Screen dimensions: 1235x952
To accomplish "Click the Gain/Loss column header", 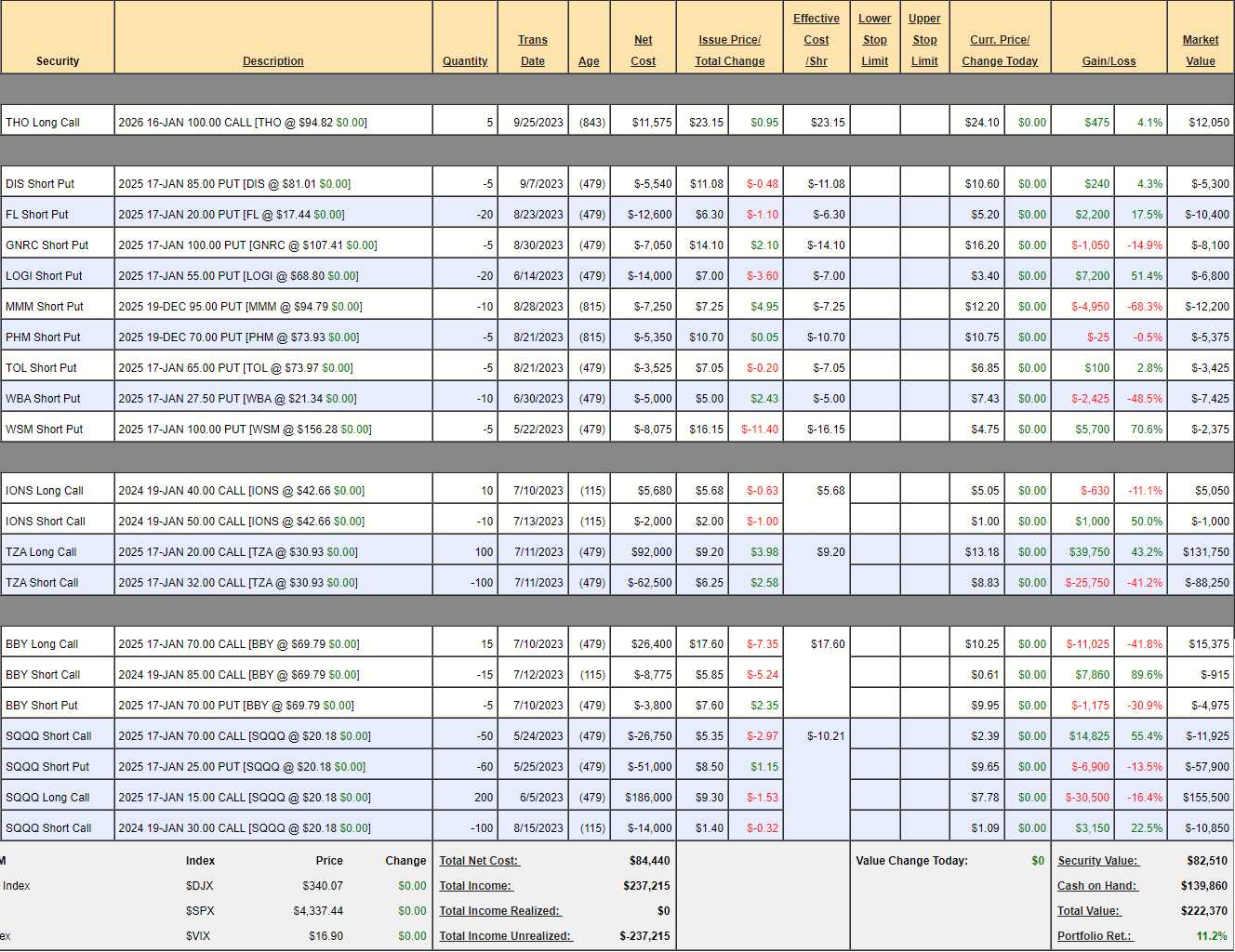I will pyautogui.click(x=1109, y=61).
